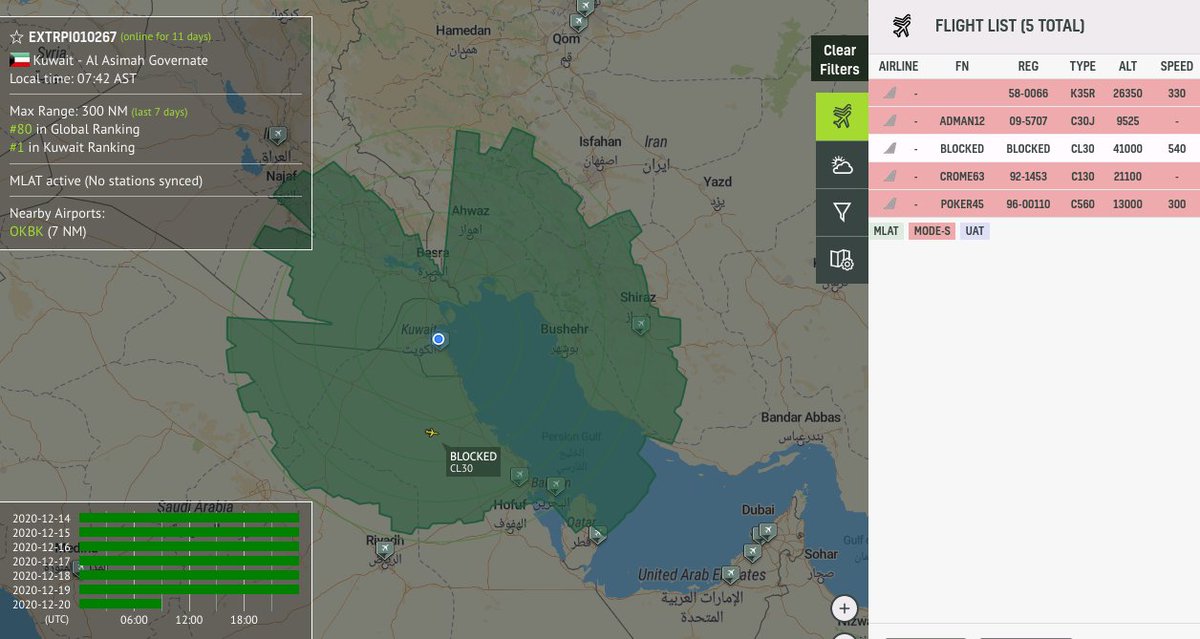Select the airport marker near Qatar
The image size is (1200, 639).
[x=598, y=535]
